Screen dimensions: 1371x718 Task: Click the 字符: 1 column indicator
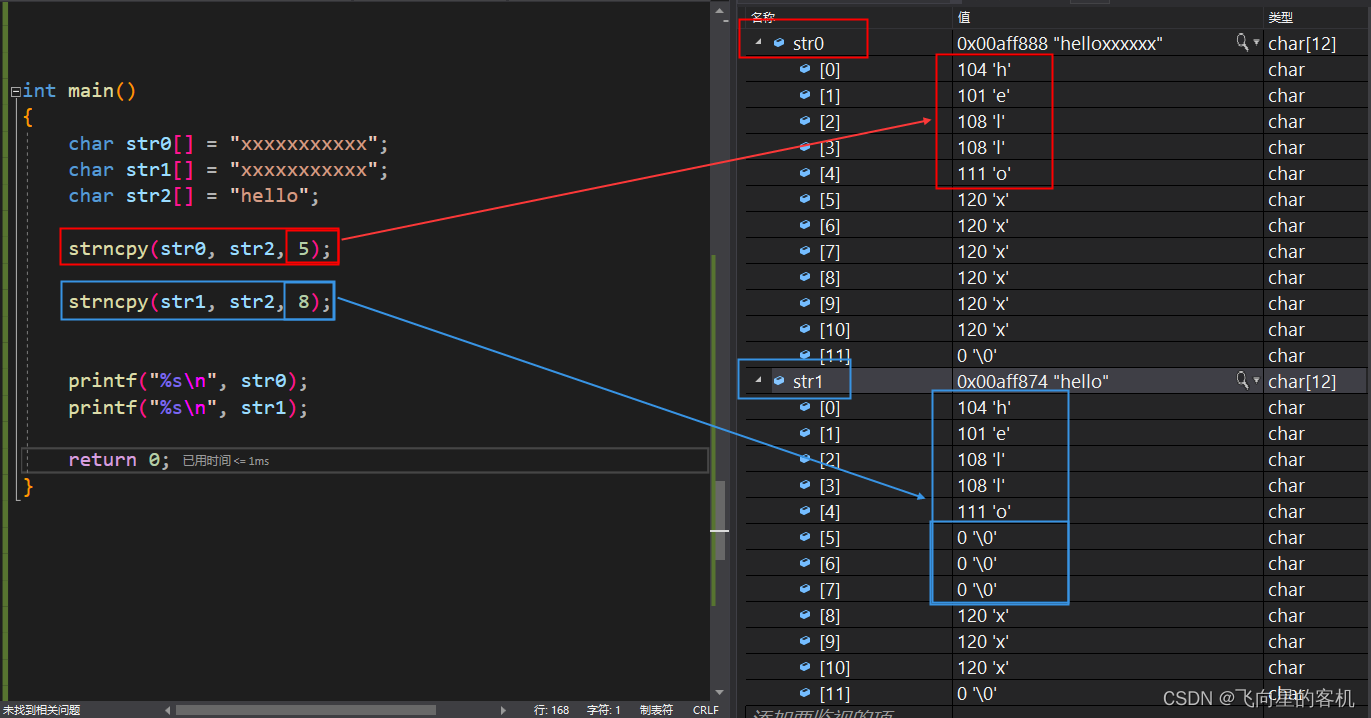603,710
